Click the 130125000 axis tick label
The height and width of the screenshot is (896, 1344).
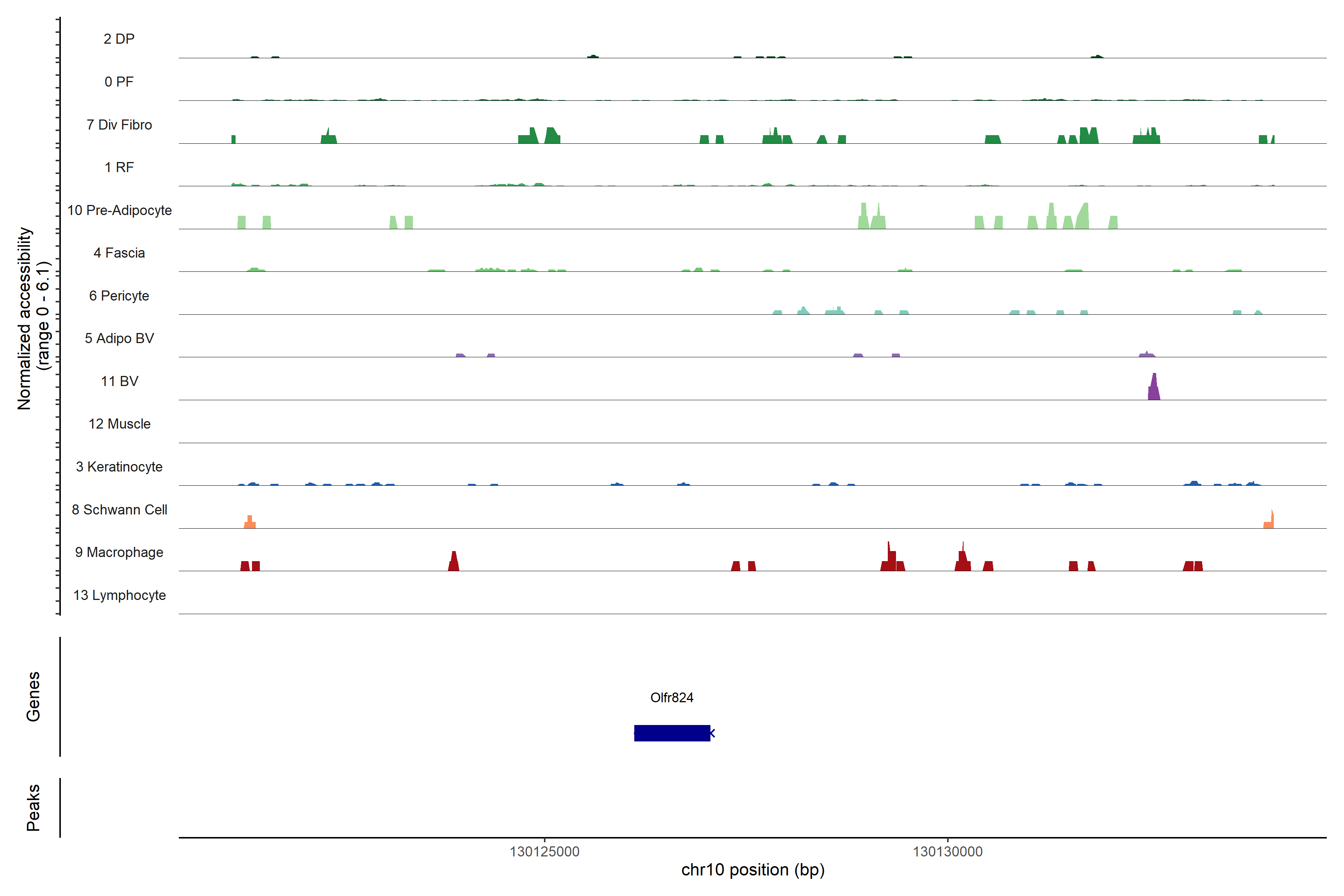(544, 852)
